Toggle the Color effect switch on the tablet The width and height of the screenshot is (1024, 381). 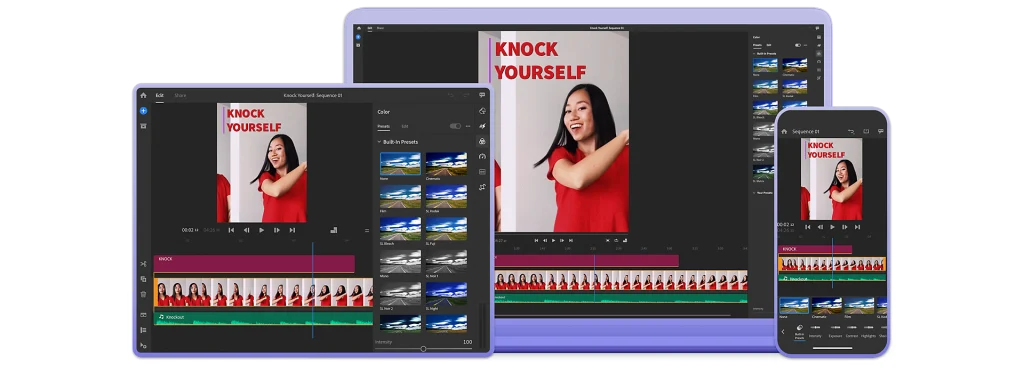pyautogui.click(x=455, y=126)
